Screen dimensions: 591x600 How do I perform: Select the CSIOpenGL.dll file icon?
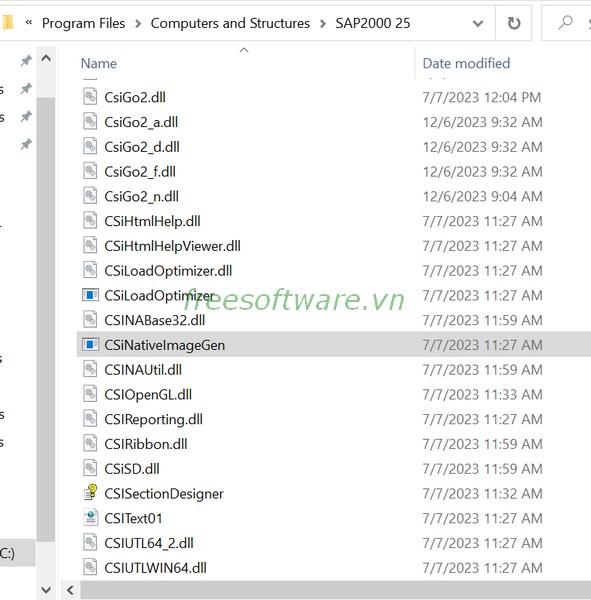click(x=90, y=394)
